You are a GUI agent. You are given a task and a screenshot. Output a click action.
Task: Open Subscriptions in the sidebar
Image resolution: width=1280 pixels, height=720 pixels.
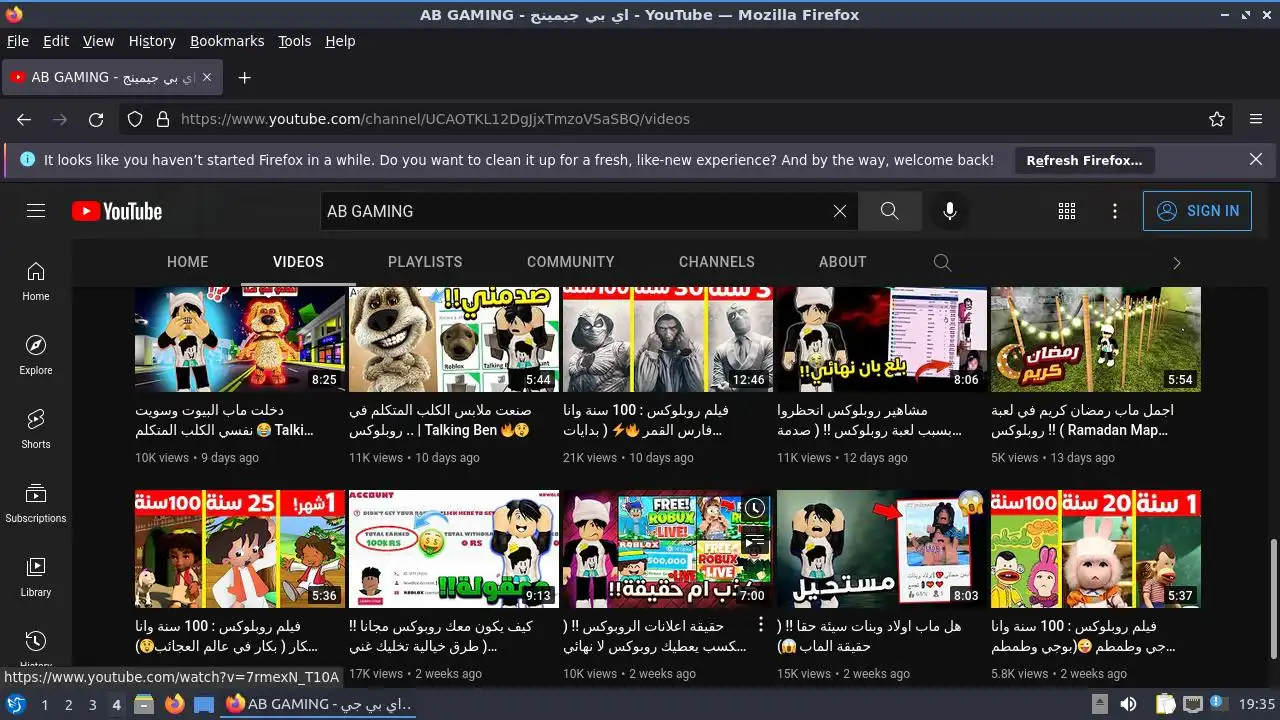tap(36, 503)
